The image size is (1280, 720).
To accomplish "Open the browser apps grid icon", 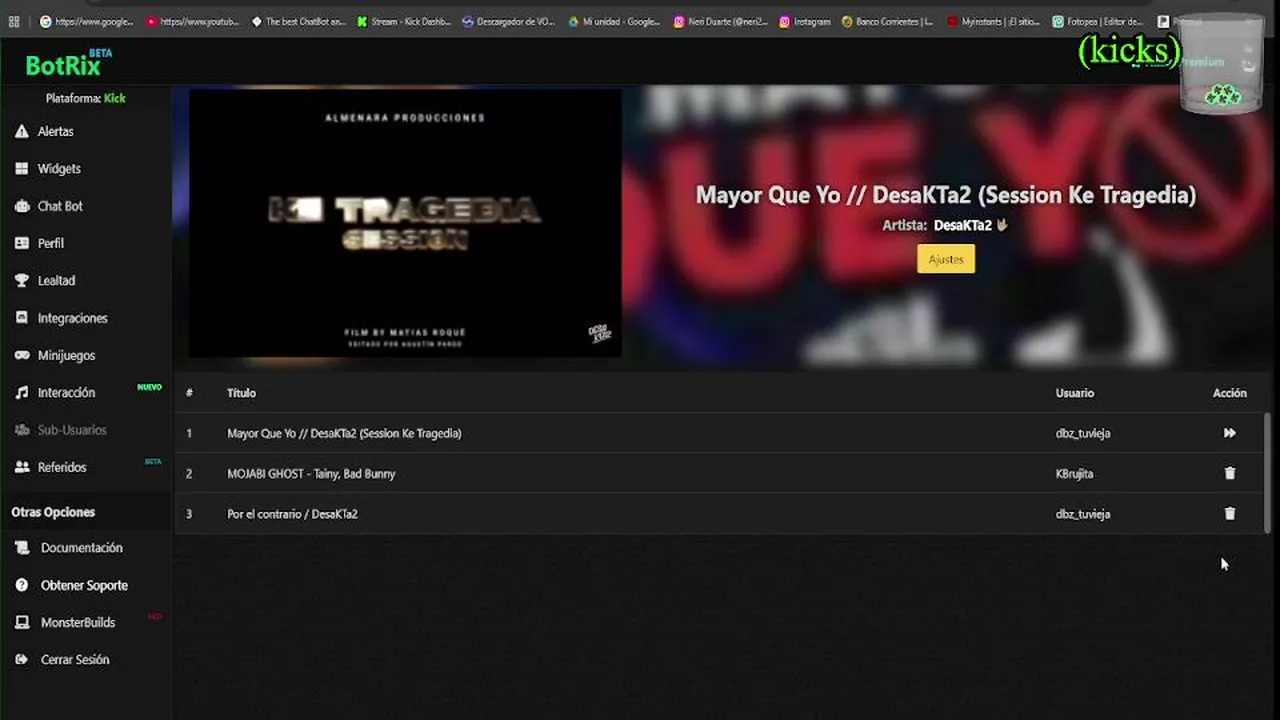I will click(x=15, y=21).
